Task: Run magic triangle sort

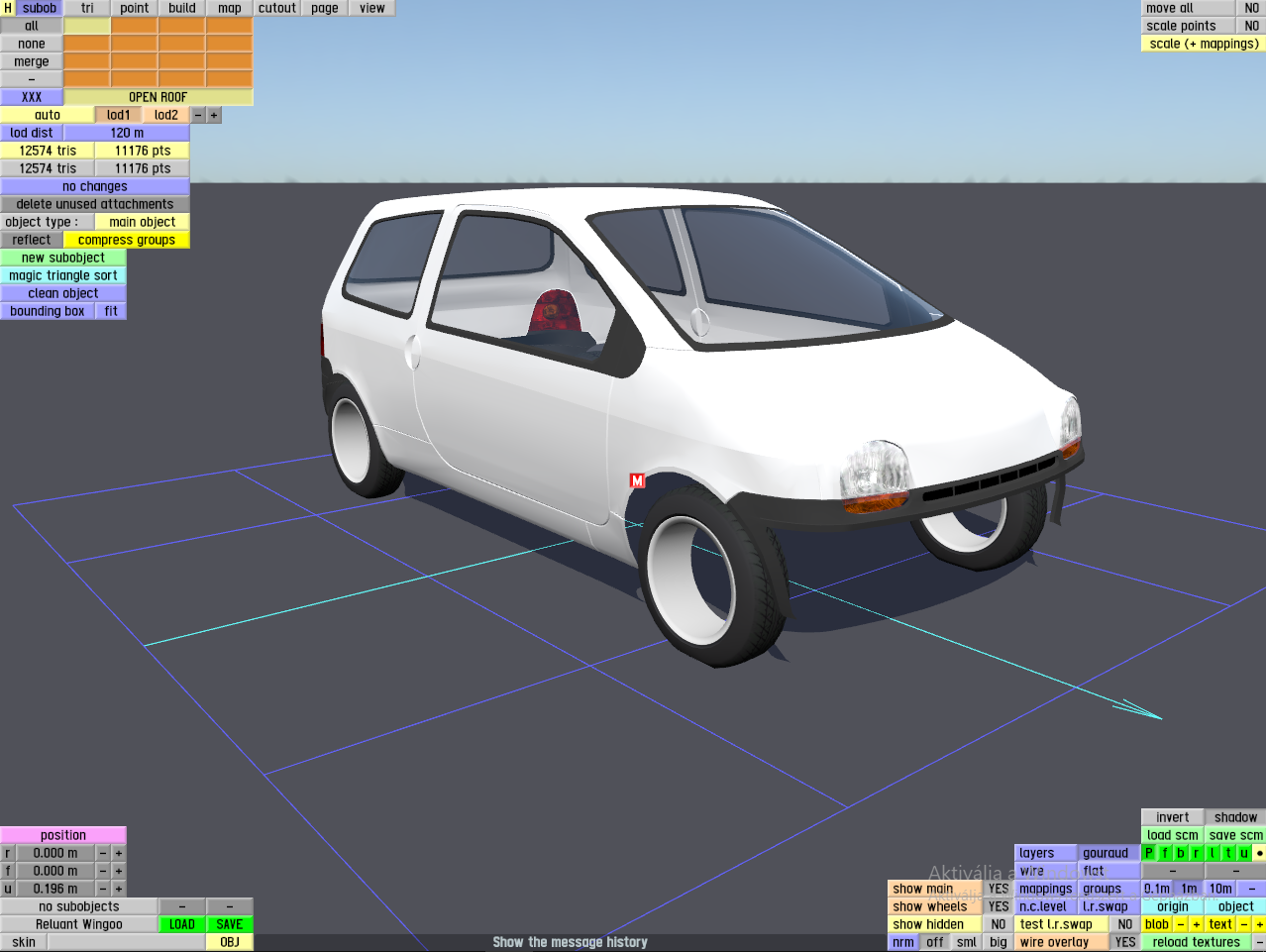Action: [x=63, y=275]
